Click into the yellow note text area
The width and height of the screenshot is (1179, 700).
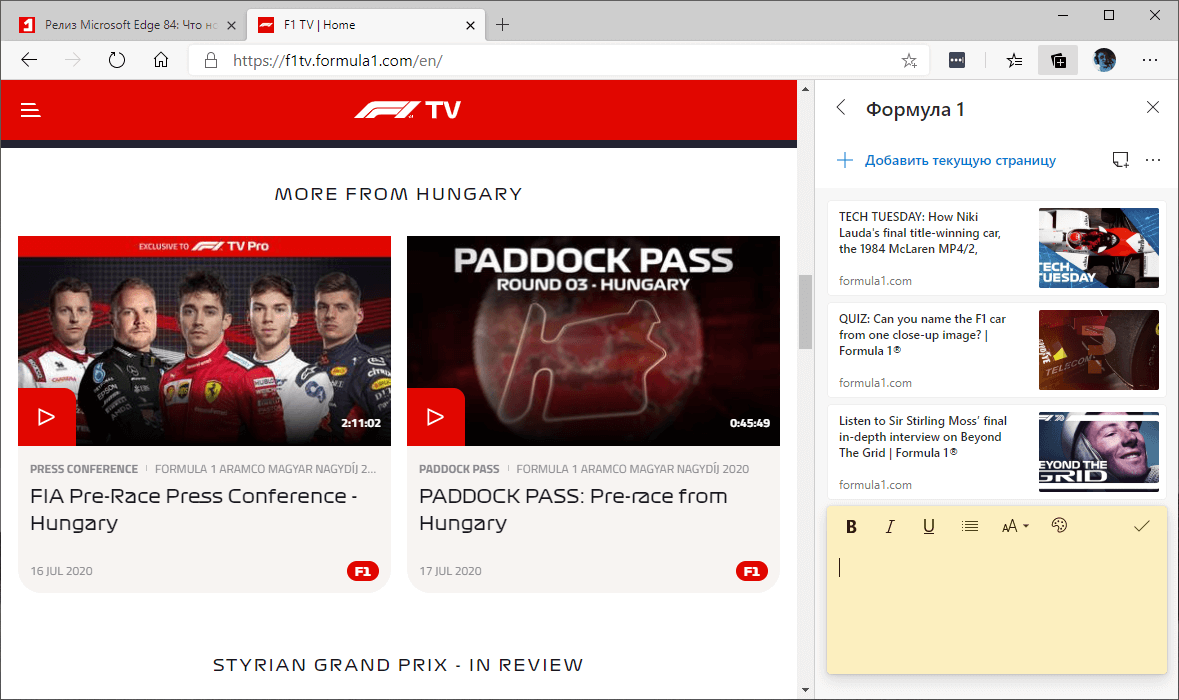tap(996, 609)
